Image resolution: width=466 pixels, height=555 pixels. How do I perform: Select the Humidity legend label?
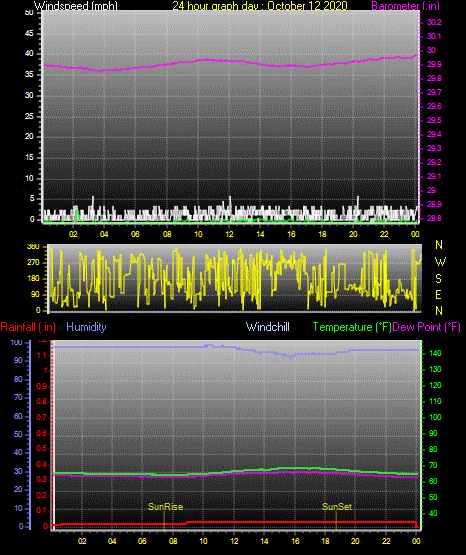[x=86, y=327]
